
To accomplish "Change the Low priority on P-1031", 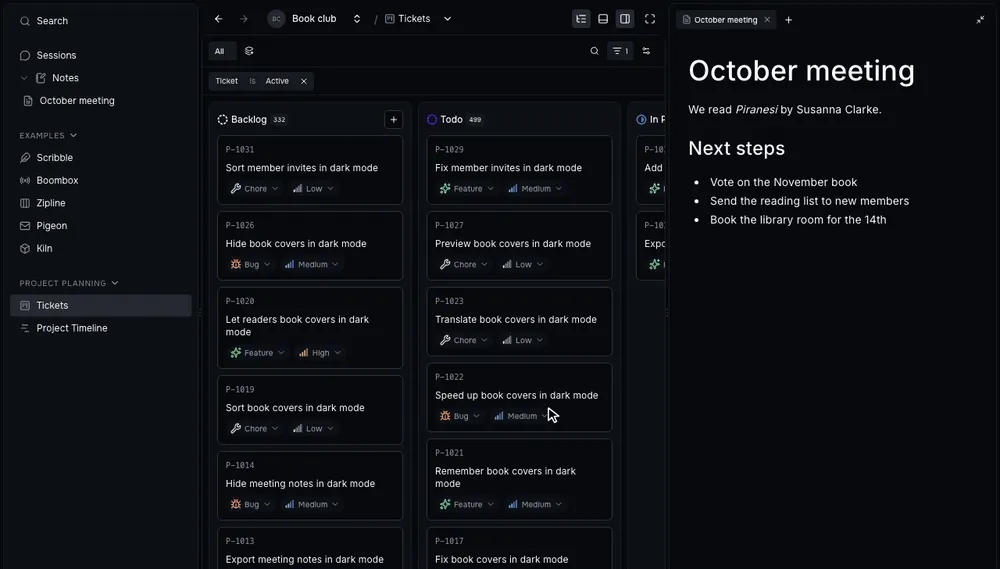I will [313, 189].
